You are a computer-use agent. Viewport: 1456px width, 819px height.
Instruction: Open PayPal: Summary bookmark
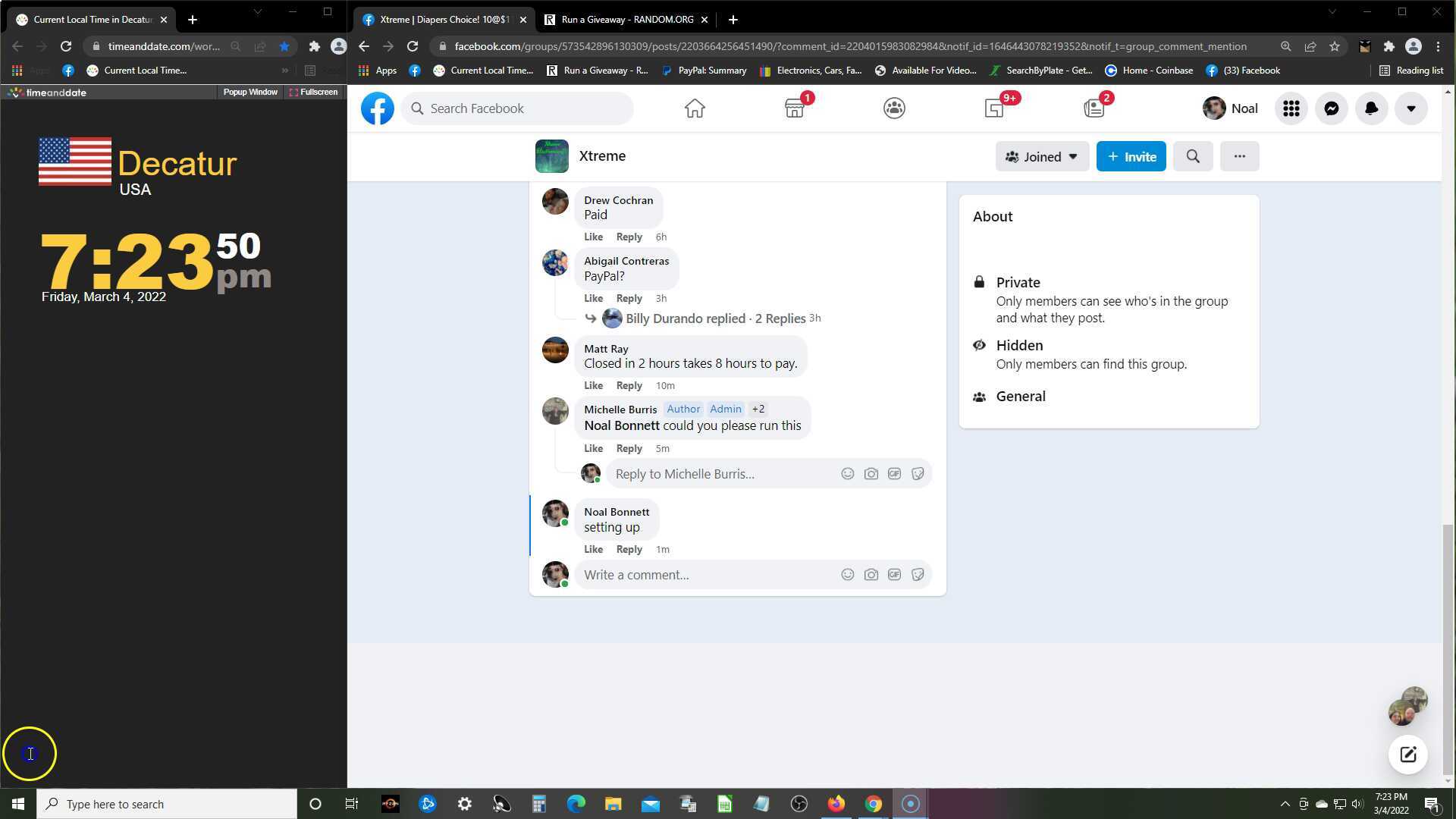[x=704, y=71]
